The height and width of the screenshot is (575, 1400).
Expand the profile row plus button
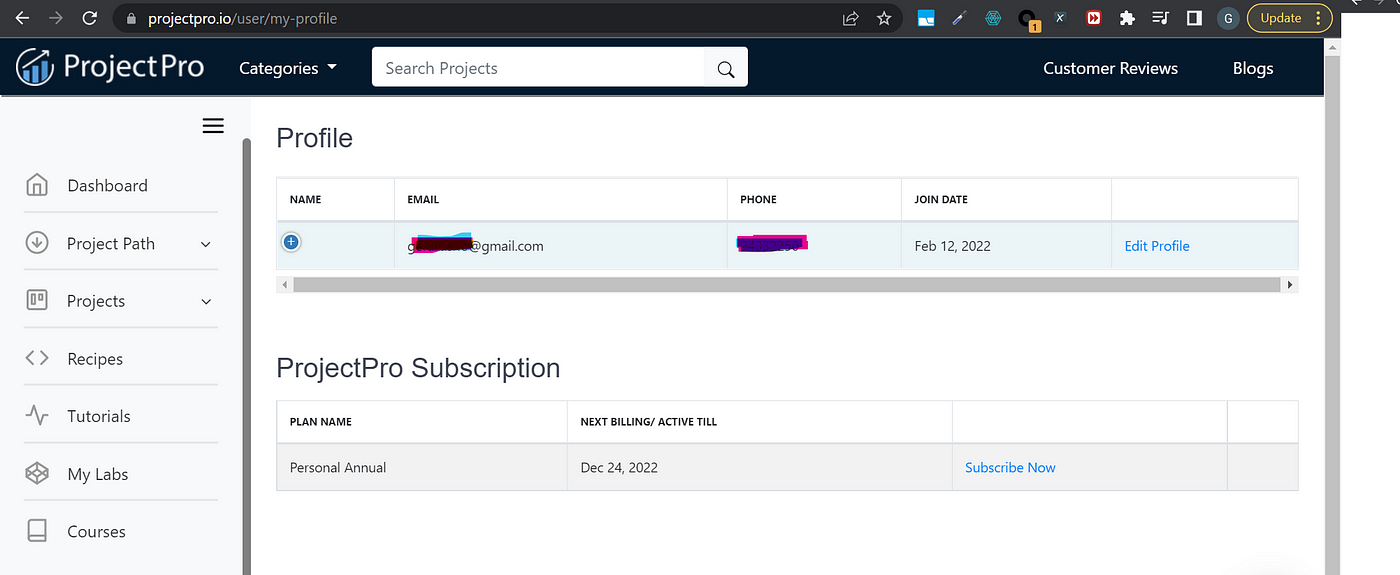point(291,242)
